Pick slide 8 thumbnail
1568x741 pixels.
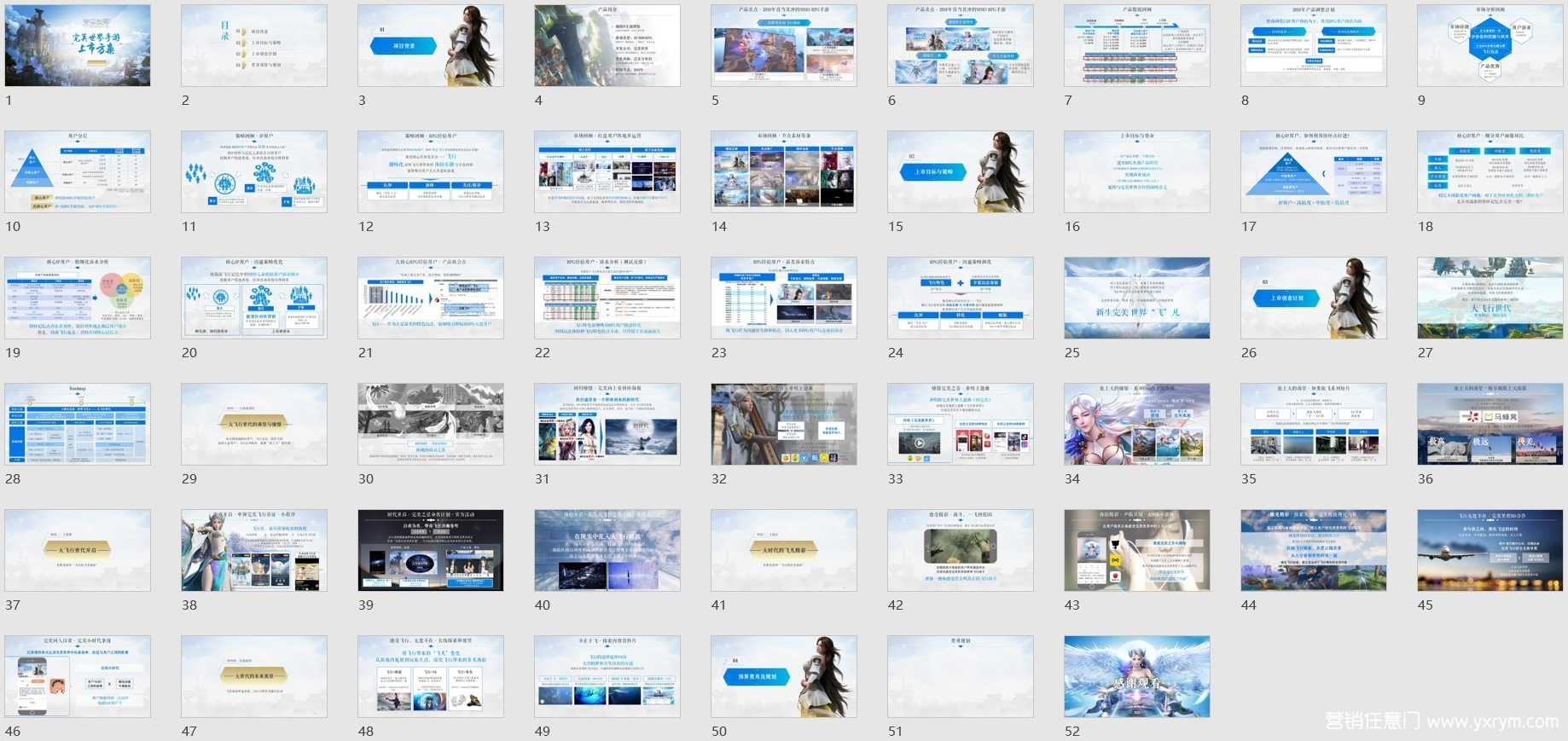pos(1314,45)
